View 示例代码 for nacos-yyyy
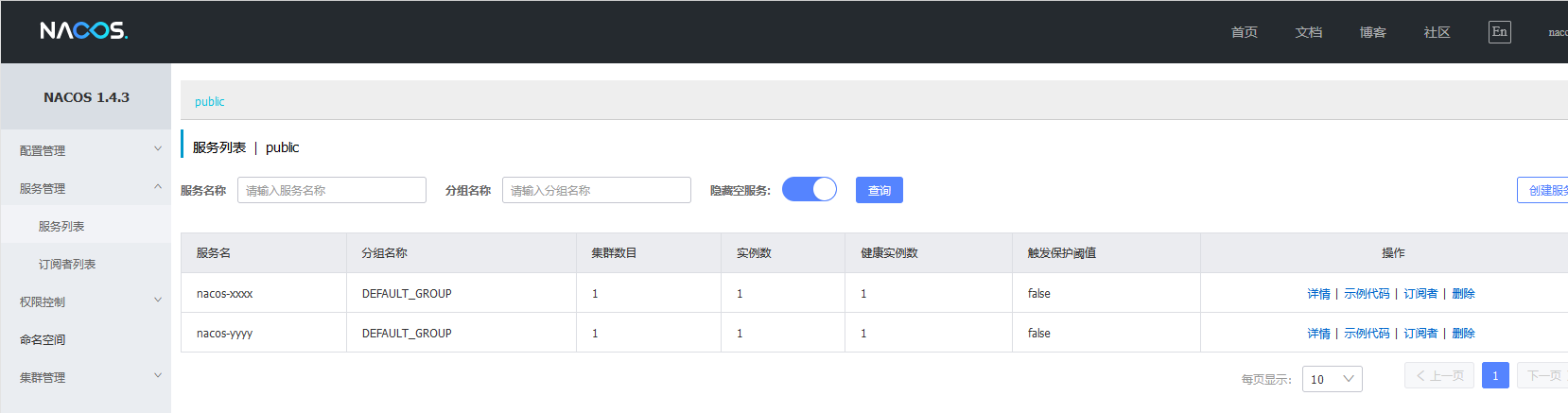 1367,334
